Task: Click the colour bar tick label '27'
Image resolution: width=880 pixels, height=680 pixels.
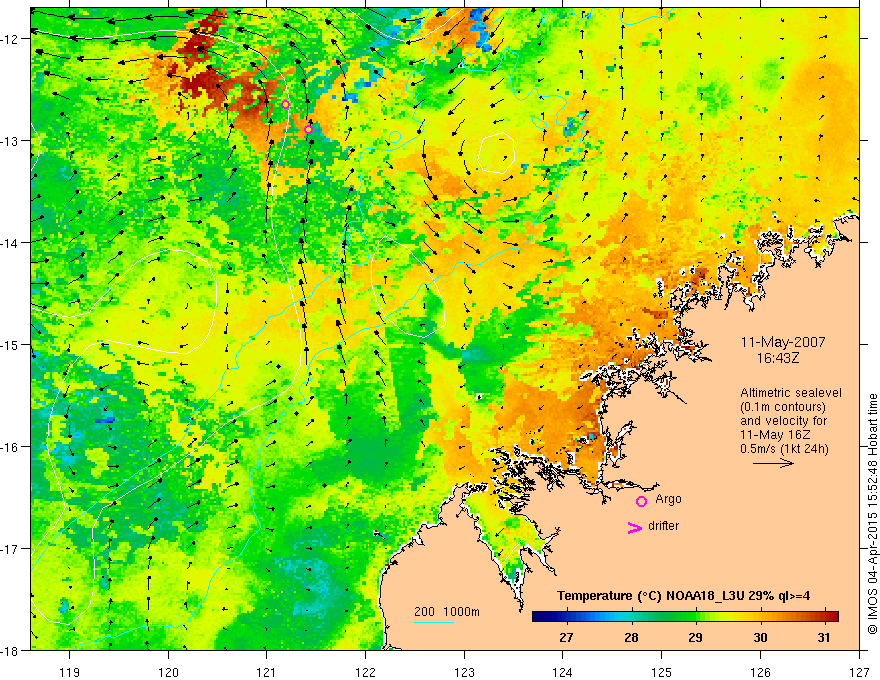Action: pyautogui.click(x=566, y=638)
